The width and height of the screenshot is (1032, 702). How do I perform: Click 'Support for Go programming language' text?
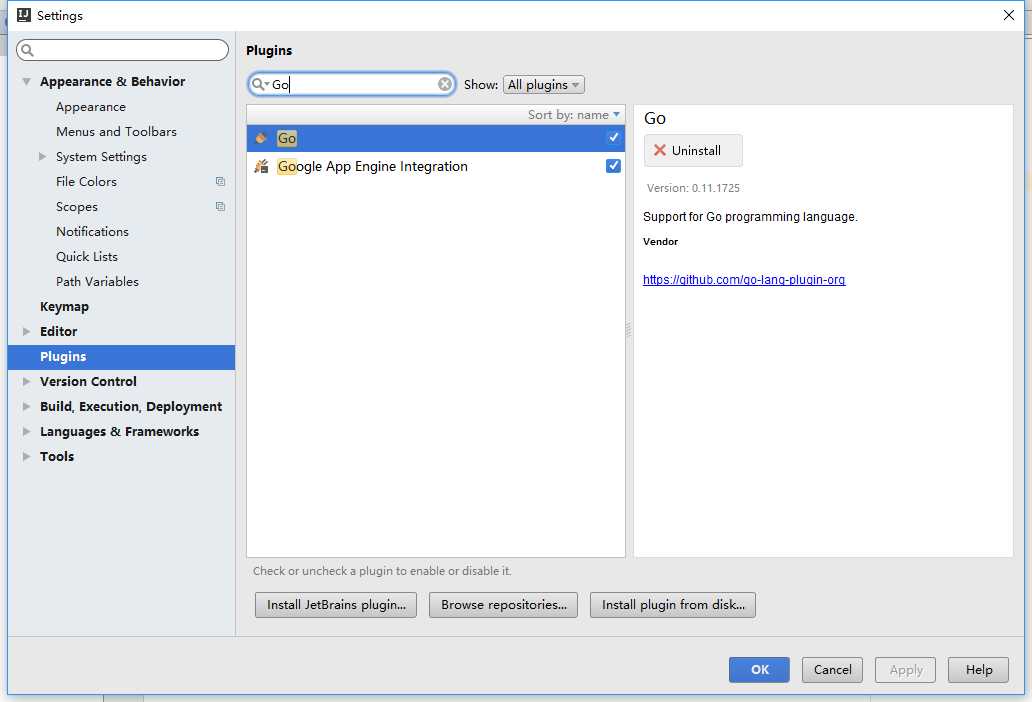(x=750, y=216)
